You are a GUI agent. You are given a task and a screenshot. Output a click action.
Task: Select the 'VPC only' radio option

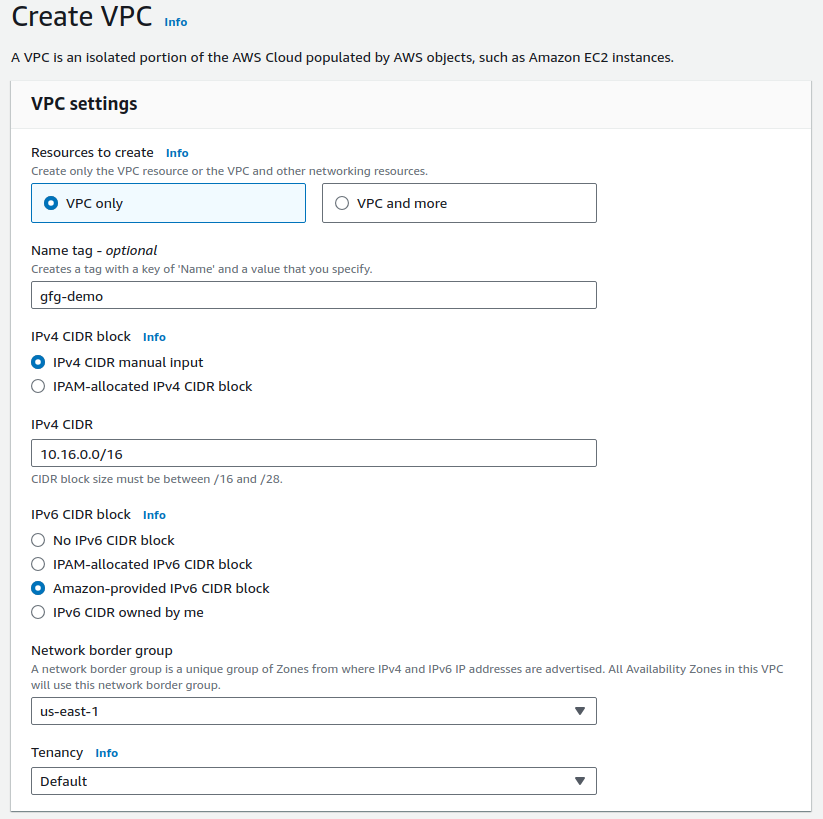coord(51,203)
